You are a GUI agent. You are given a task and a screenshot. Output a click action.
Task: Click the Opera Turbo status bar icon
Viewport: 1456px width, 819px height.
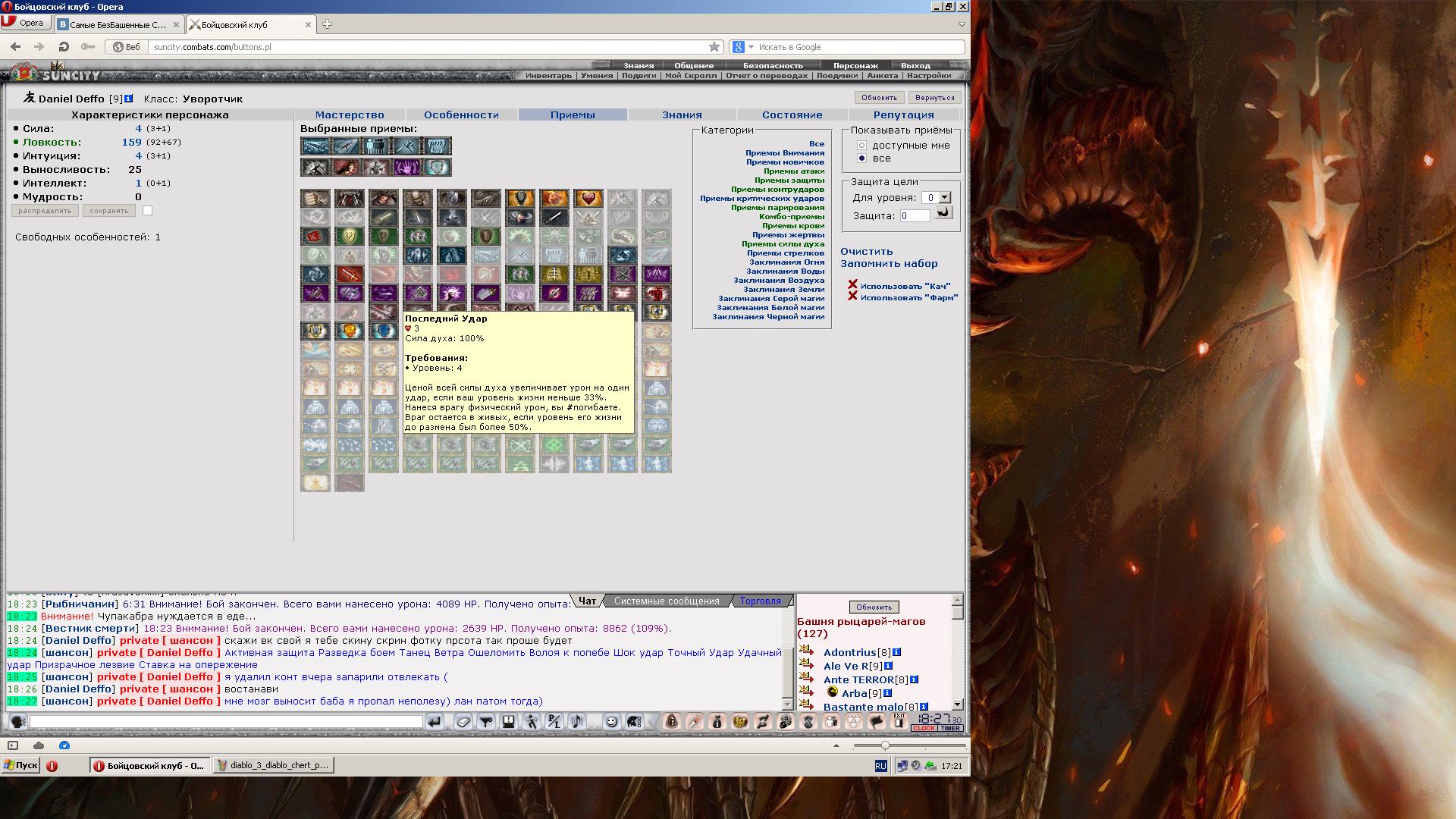(x=64, y=745)
